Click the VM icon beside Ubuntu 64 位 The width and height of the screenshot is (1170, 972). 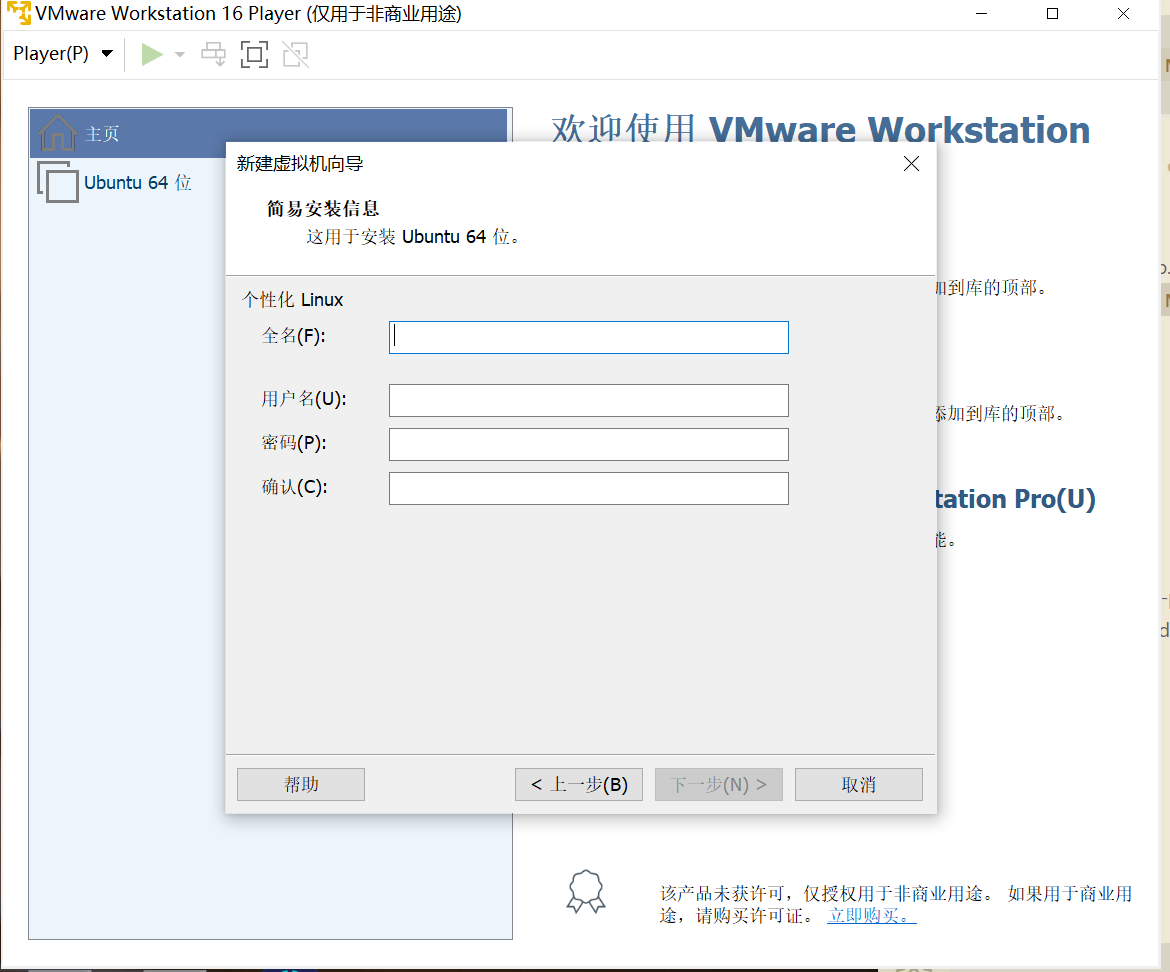[58, 182]
